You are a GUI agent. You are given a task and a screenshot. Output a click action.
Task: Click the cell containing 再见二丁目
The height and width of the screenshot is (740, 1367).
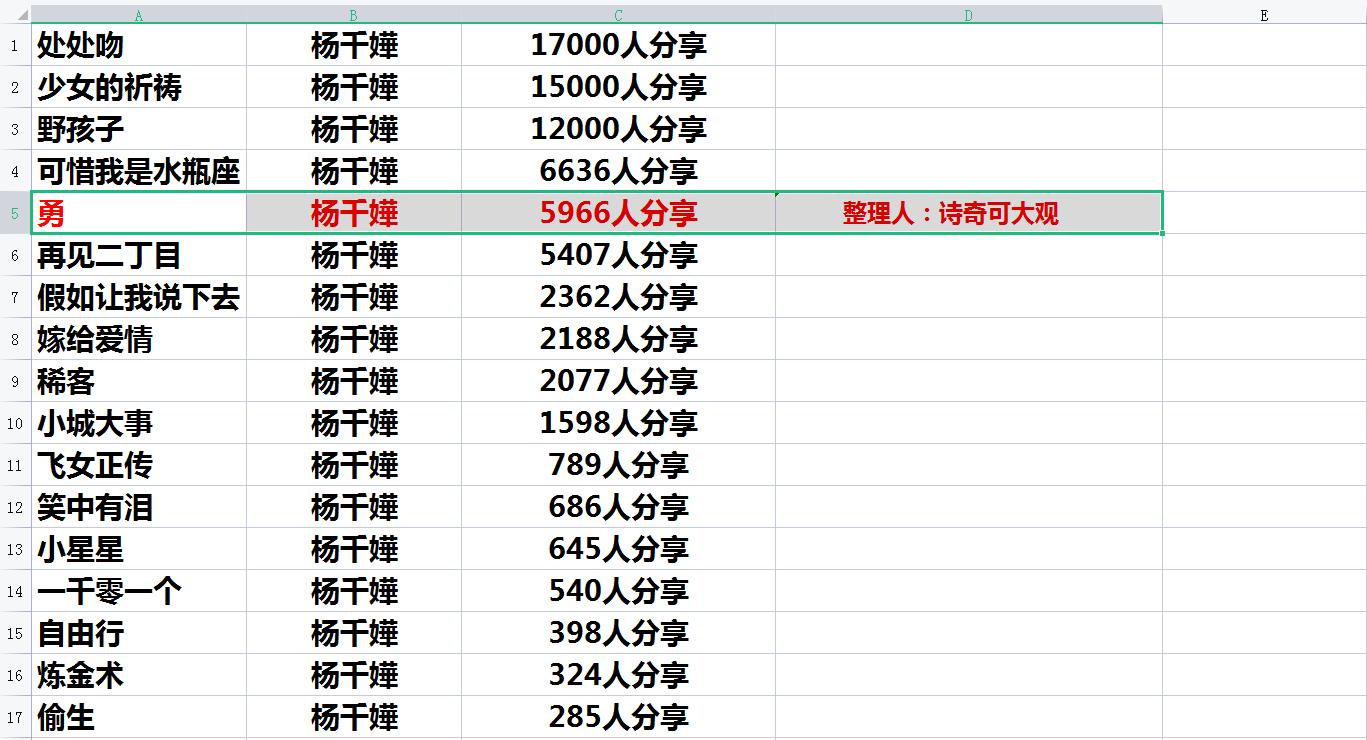[139, 255]
